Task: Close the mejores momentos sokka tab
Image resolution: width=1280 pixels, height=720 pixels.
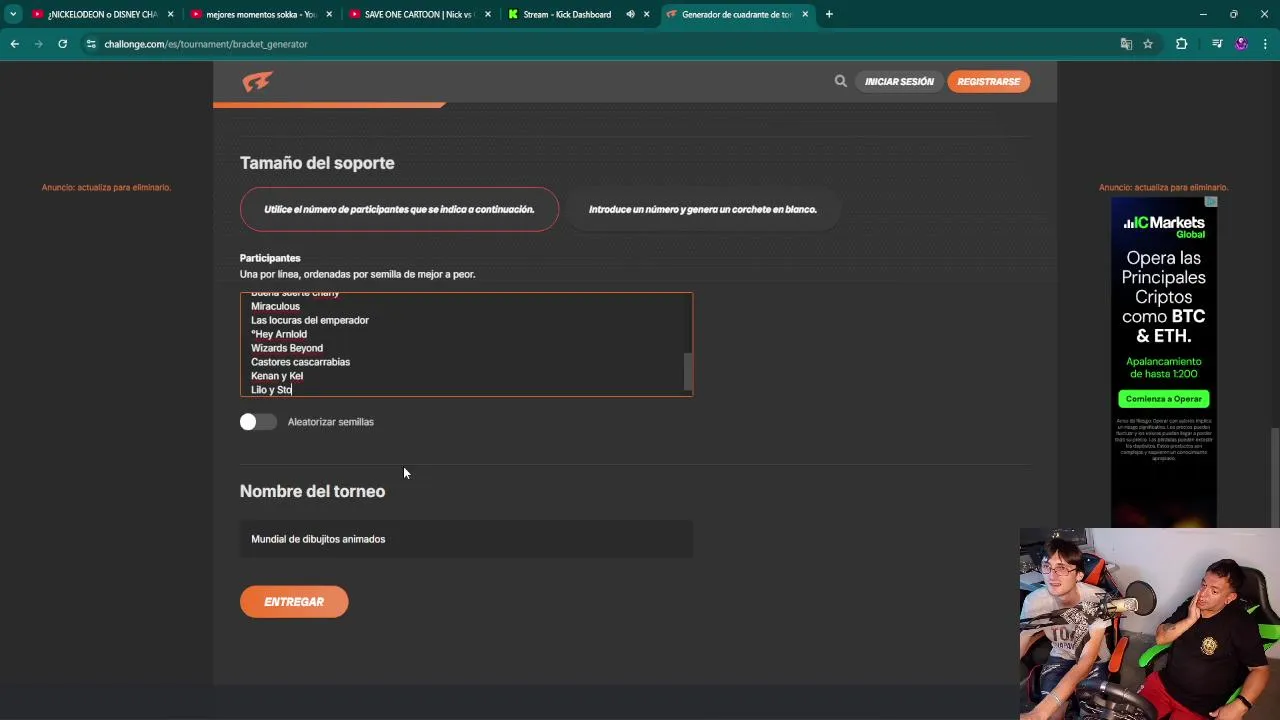Action: point(329,14)
